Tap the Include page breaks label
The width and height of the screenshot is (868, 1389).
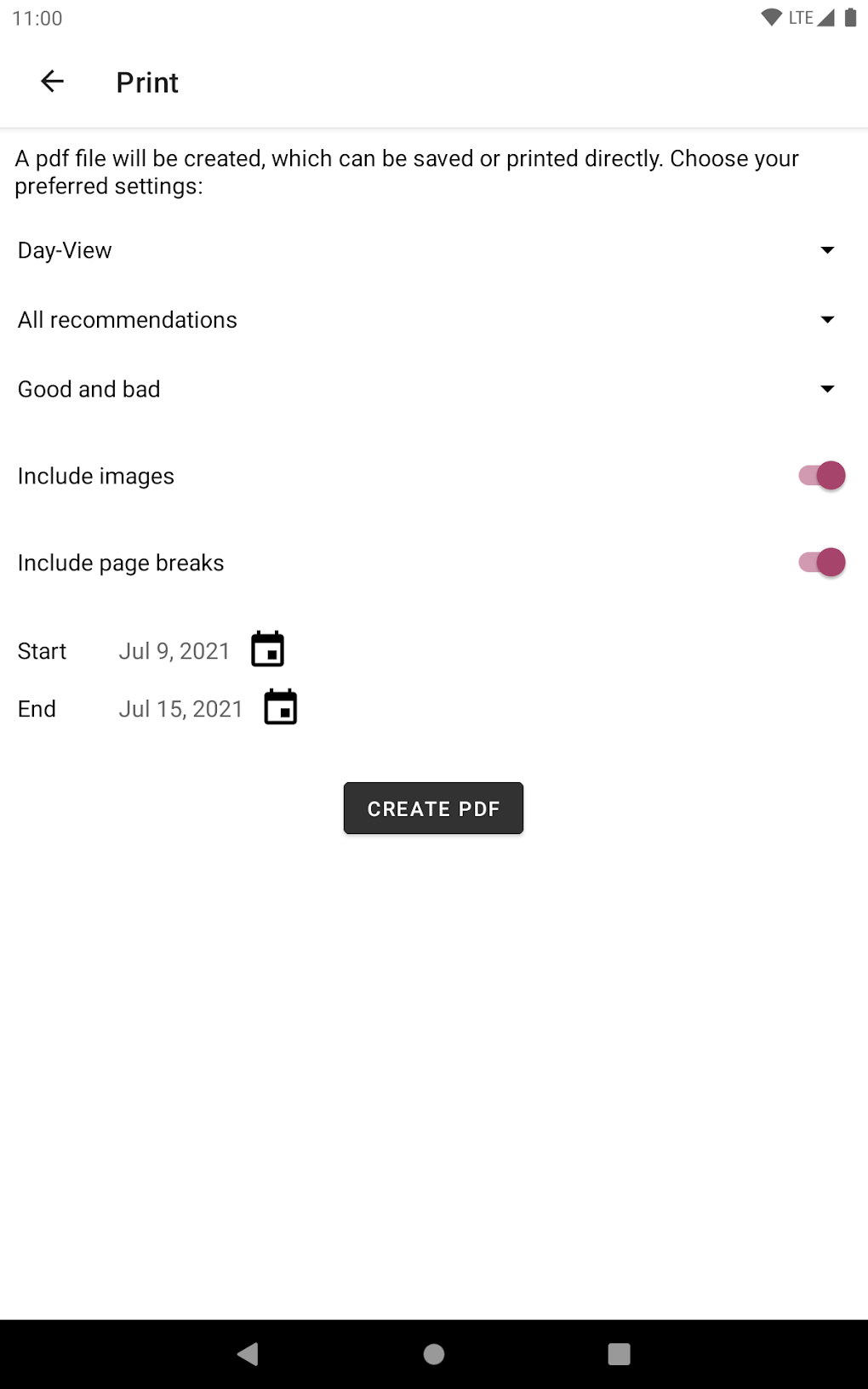coord(121,563)
